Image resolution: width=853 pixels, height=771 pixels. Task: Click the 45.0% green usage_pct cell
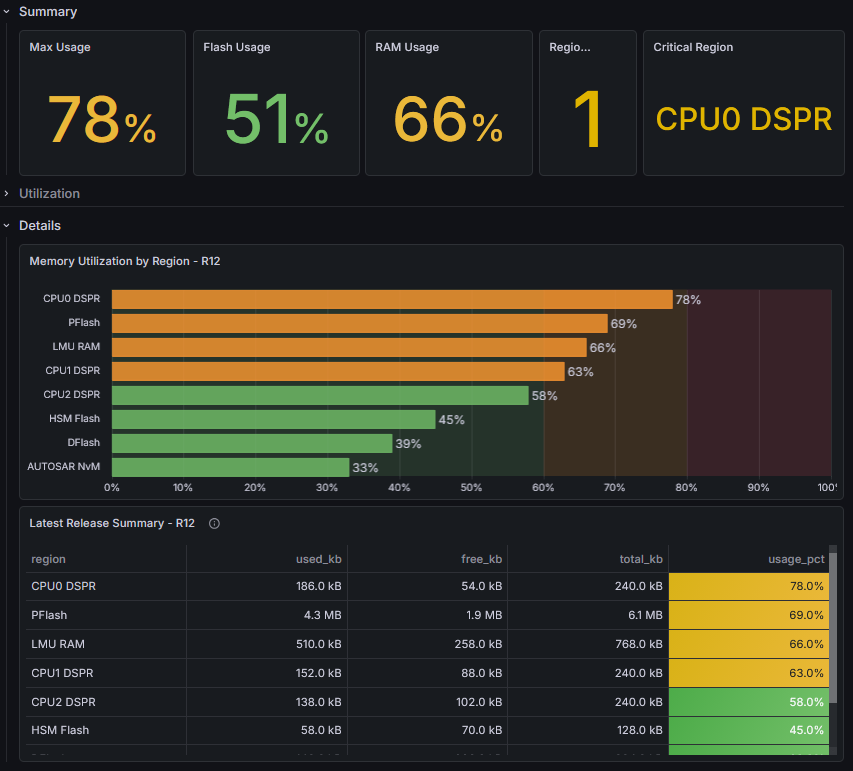[749, 730]
